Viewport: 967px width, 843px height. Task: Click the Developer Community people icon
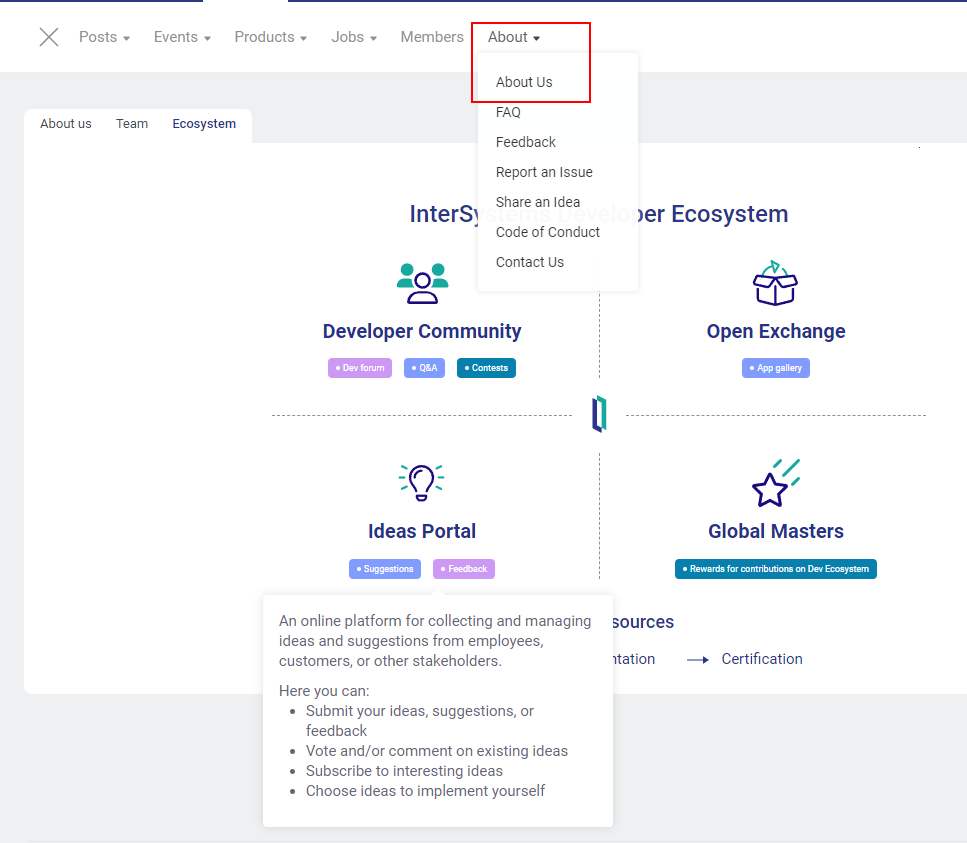[x=422, y=284]
